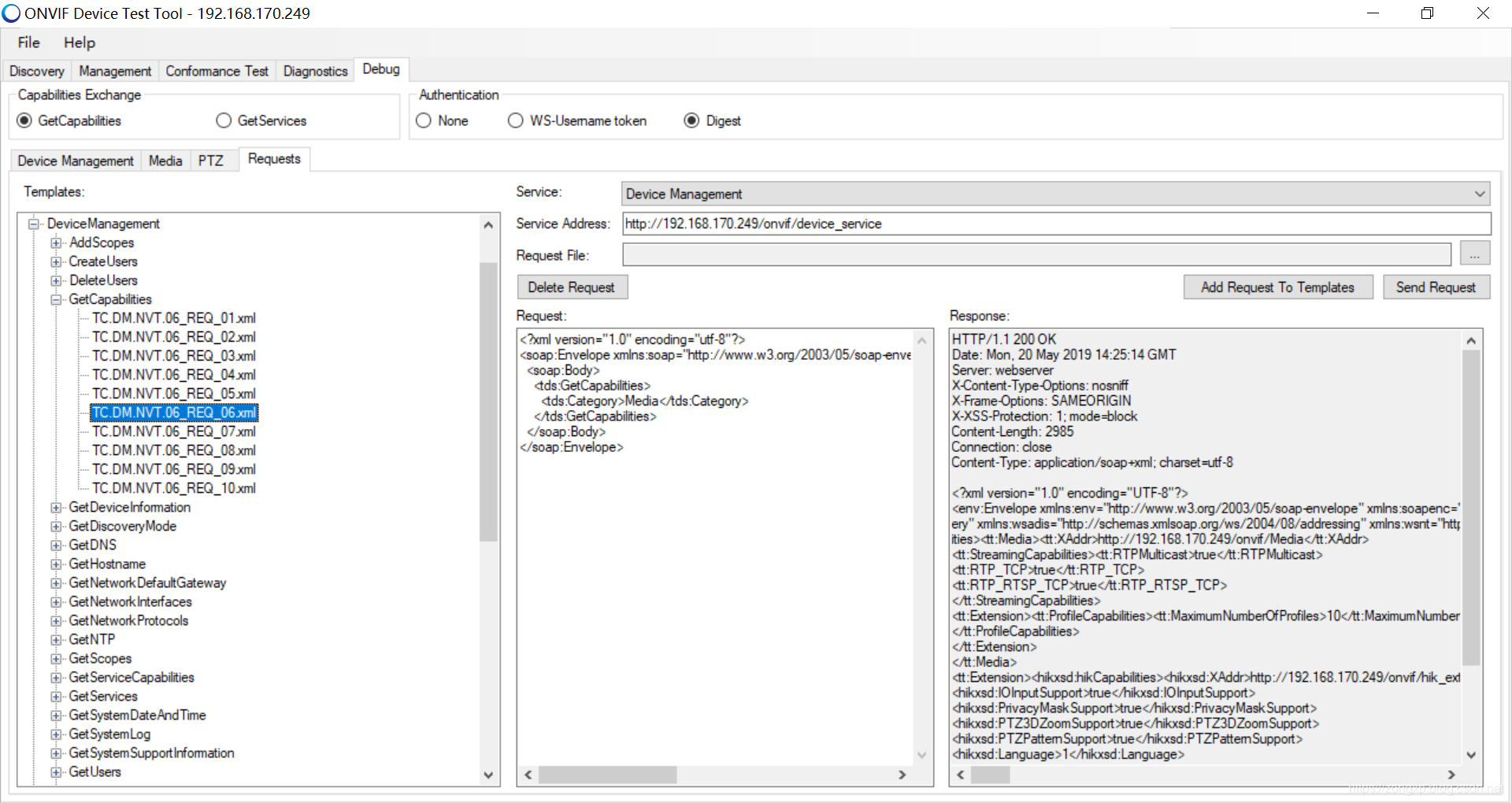
Task: Open the File menu
Action: (29, 43)
